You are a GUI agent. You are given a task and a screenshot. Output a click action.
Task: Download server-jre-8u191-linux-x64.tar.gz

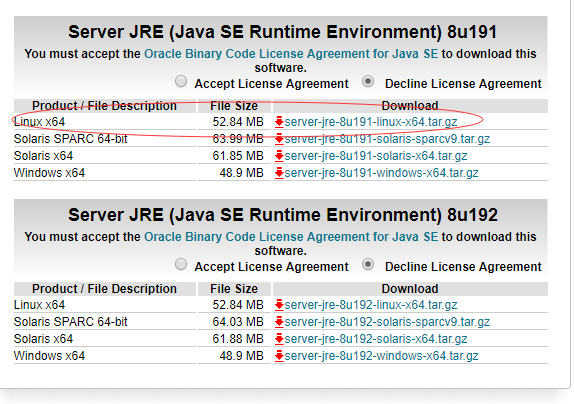[371, 122]
